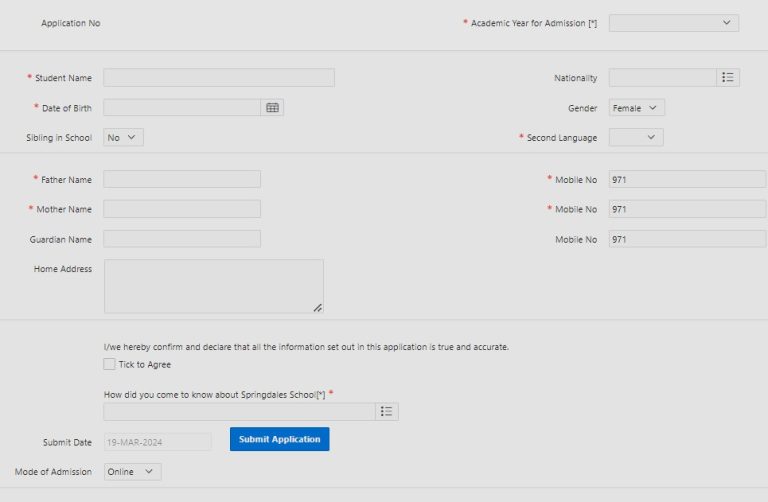The image size is (768, 502).
Task: Select the guardian's Mobile No field
Action: 687,239
